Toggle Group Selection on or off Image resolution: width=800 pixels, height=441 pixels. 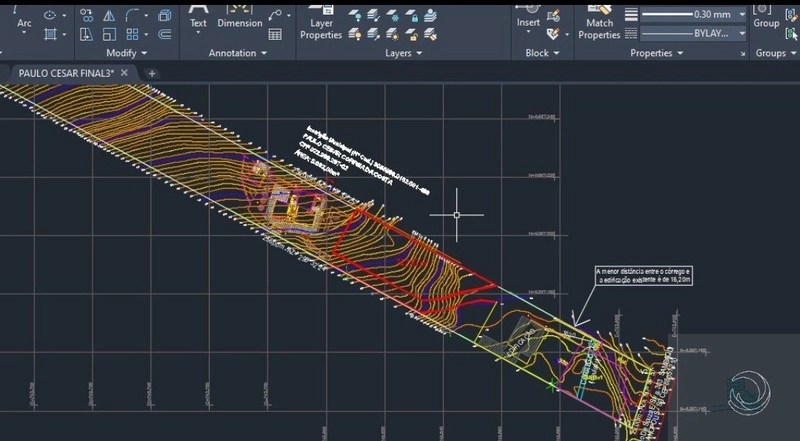point(792,34)
